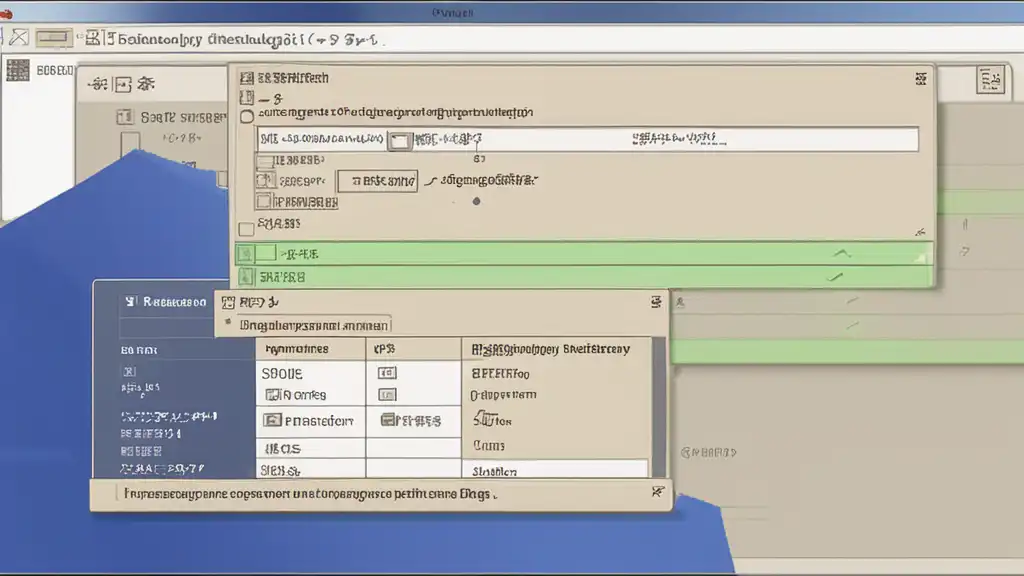
Task: Click the first icon in the back panel header
Action: (98, 84)
